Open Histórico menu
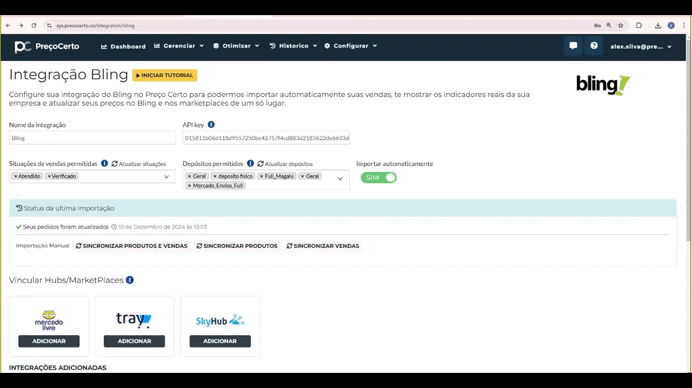692x388 pixels. [x=293, y=46]
